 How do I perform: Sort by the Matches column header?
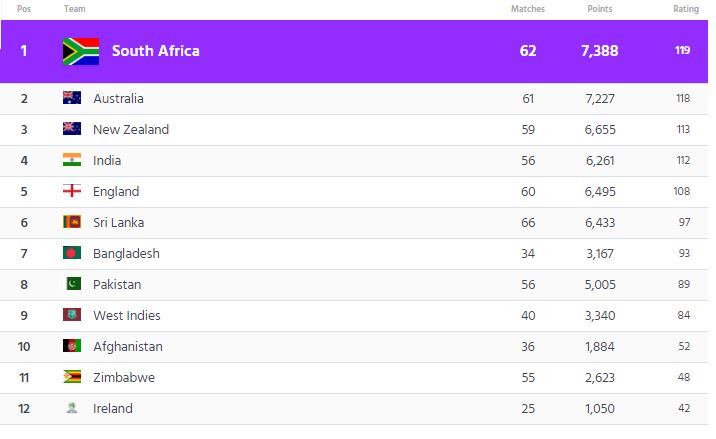(x=527, y=8)
